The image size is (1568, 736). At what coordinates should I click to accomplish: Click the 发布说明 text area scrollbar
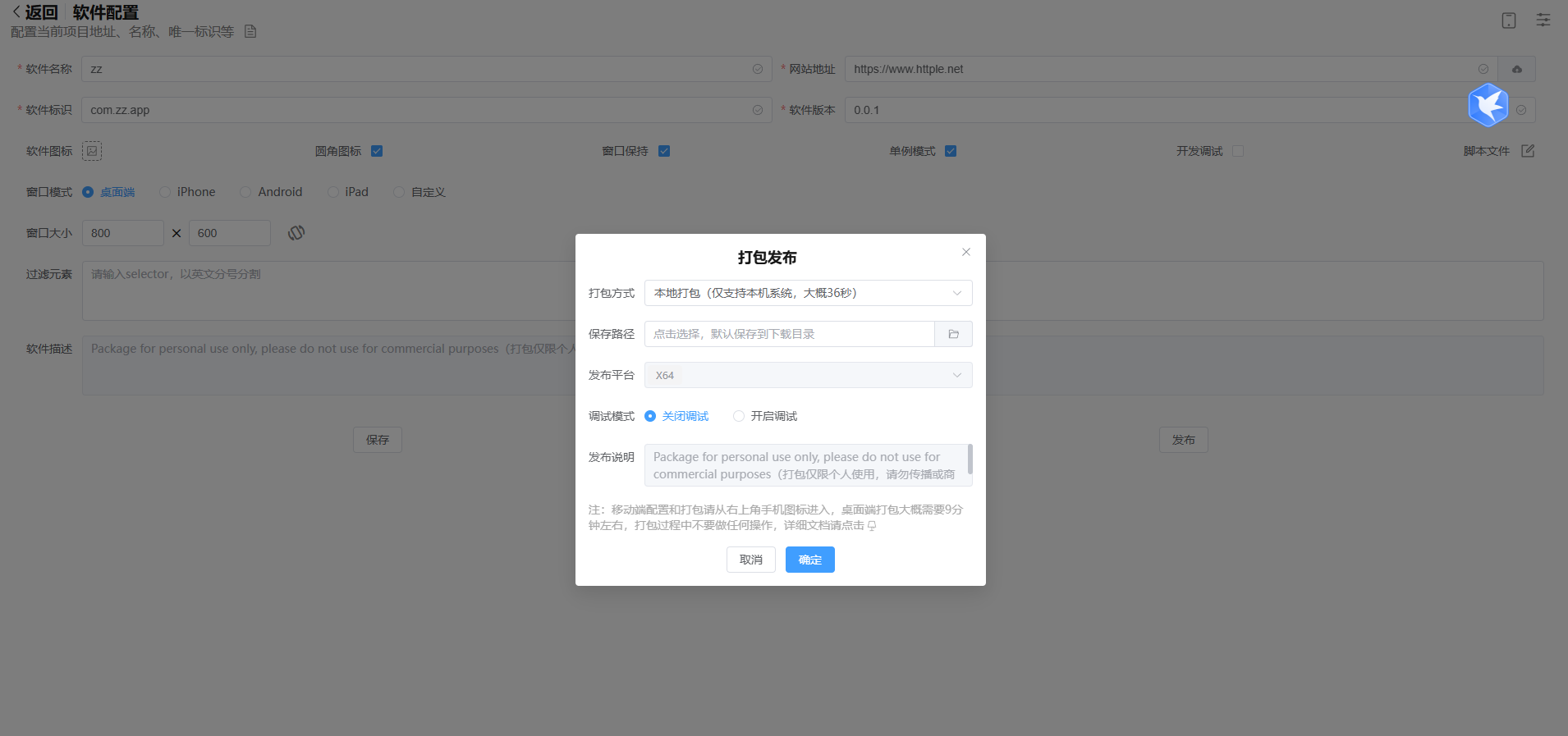970,459
